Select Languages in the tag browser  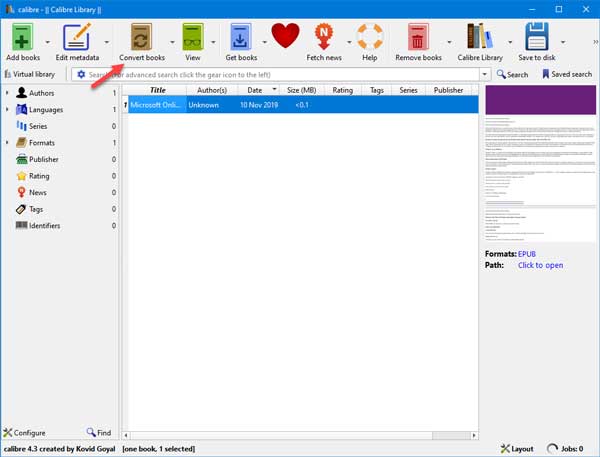point(46,109)
